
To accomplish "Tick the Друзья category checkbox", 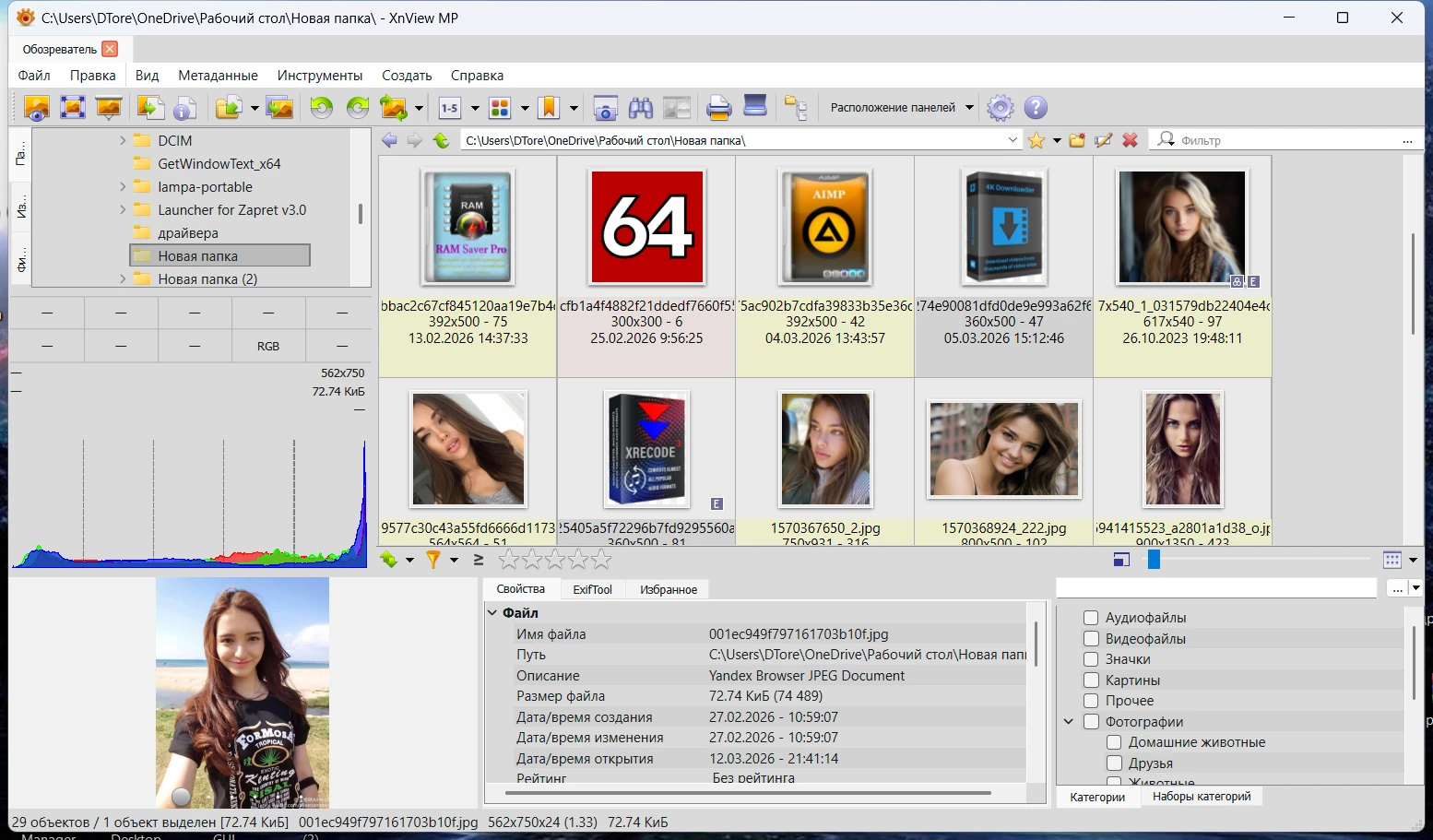I will (1114, 763).
